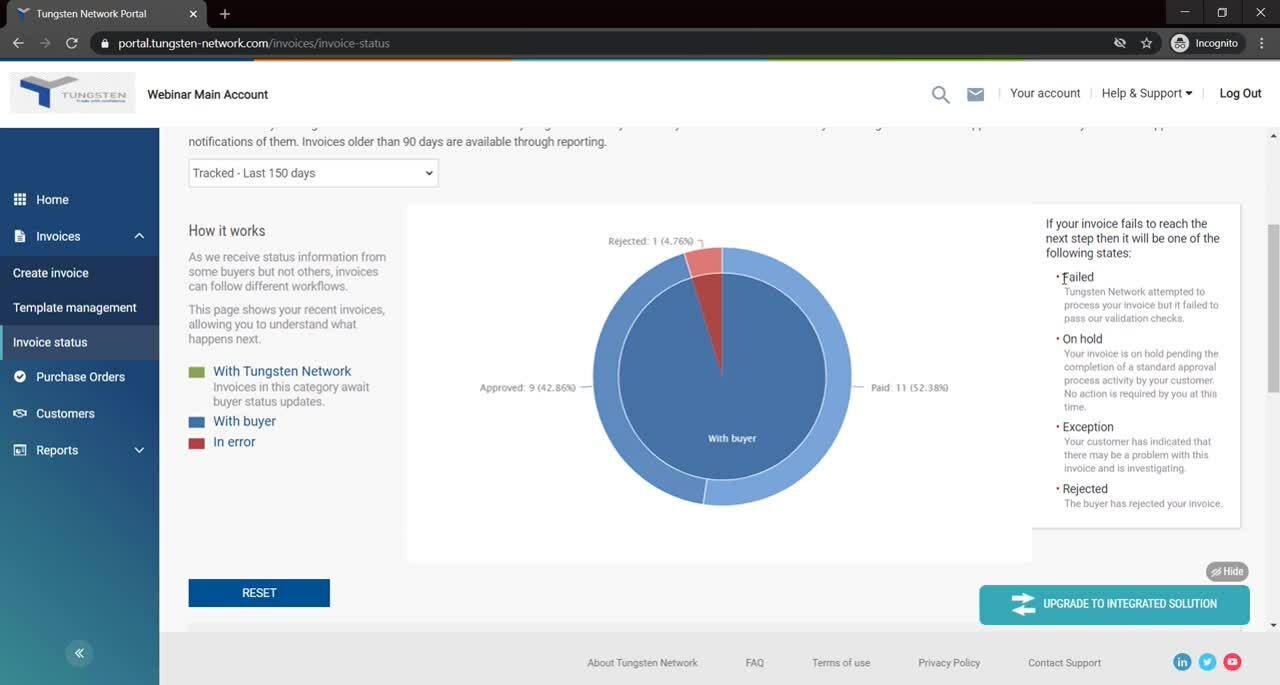Open Purchase Orders in sidebar

pos(79,377)
